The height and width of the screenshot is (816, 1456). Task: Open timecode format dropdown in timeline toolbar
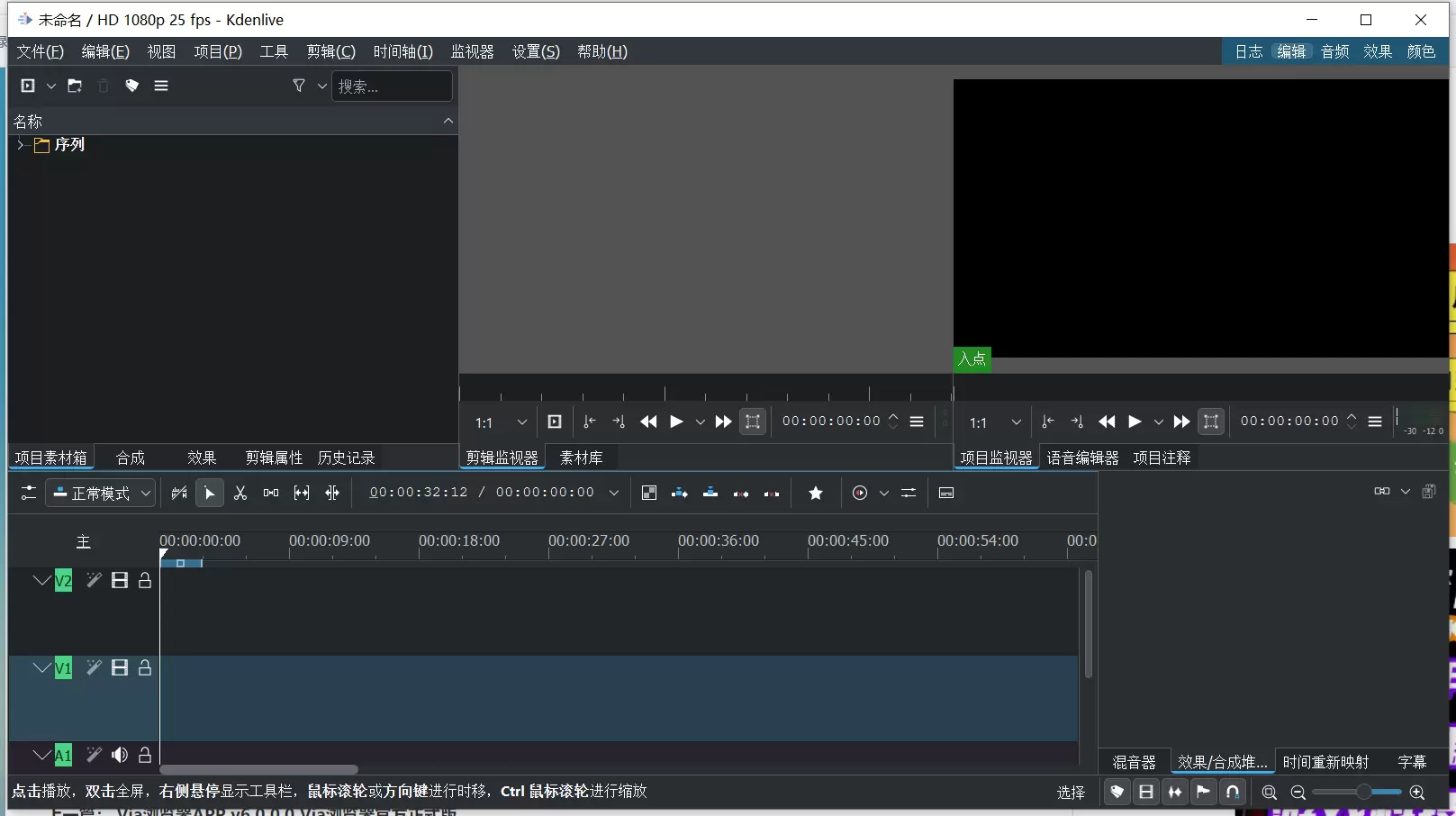(x=614, y=493)
